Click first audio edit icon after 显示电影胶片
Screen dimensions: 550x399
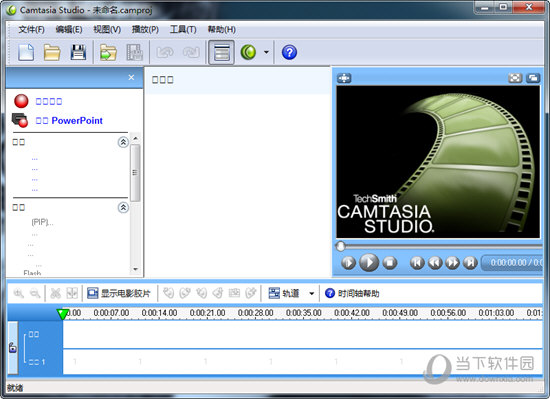pos(168,293)
